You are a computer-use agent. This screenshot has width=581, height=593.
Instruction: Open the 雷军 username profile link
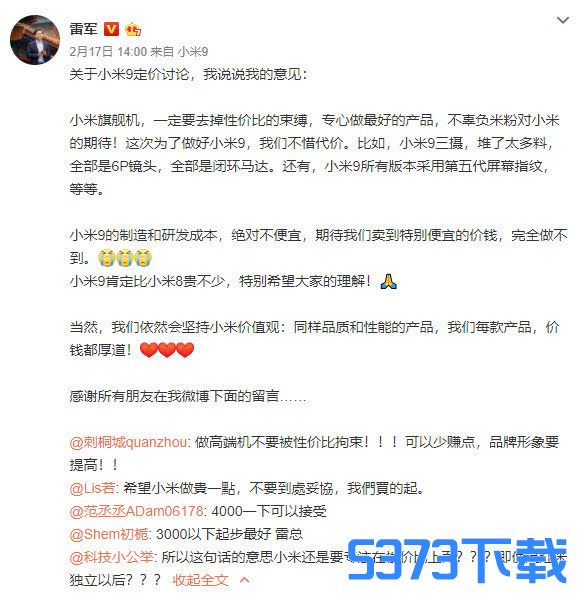point(84,29)
